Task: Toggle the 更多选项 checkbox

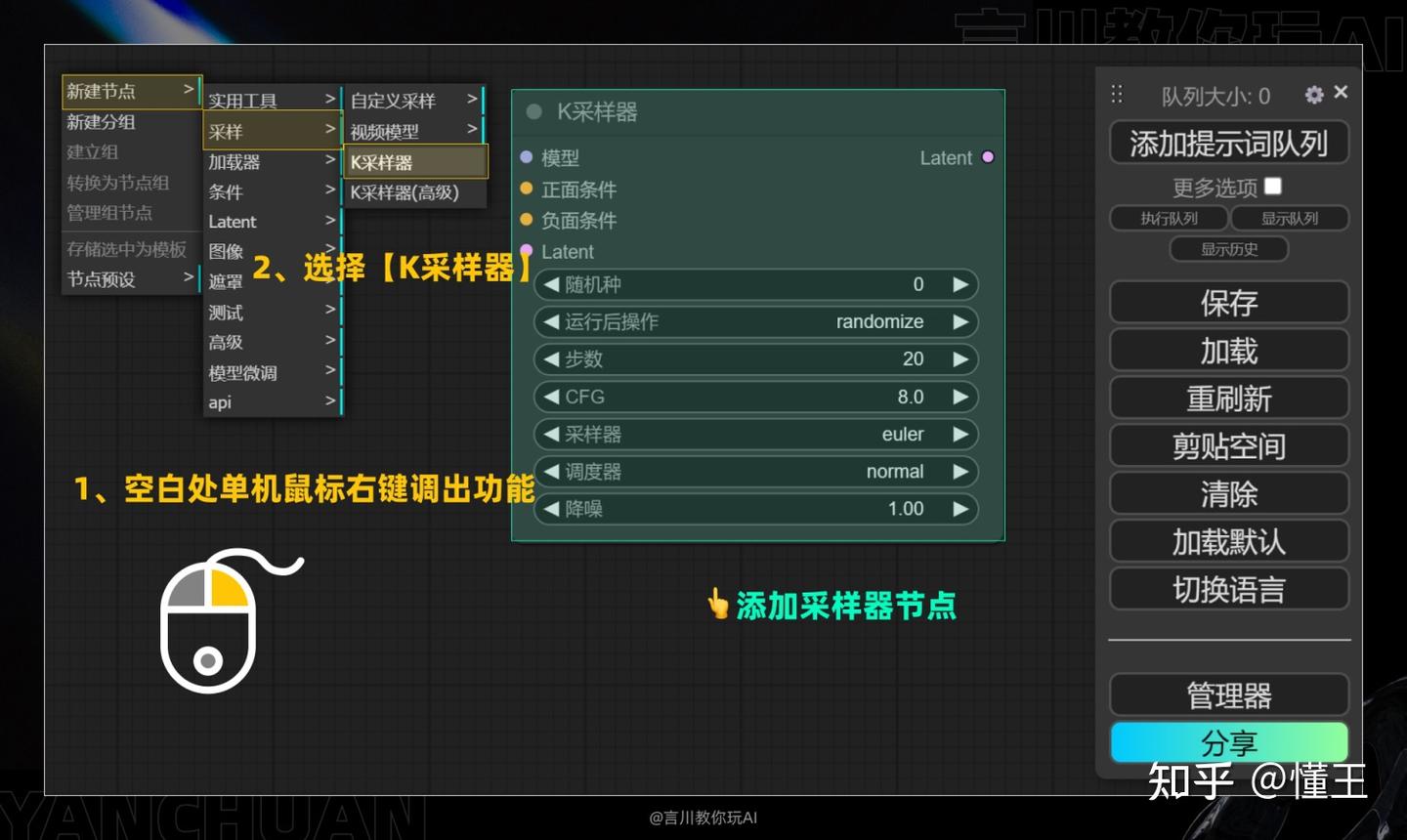Action: [x=1272, y=186]
